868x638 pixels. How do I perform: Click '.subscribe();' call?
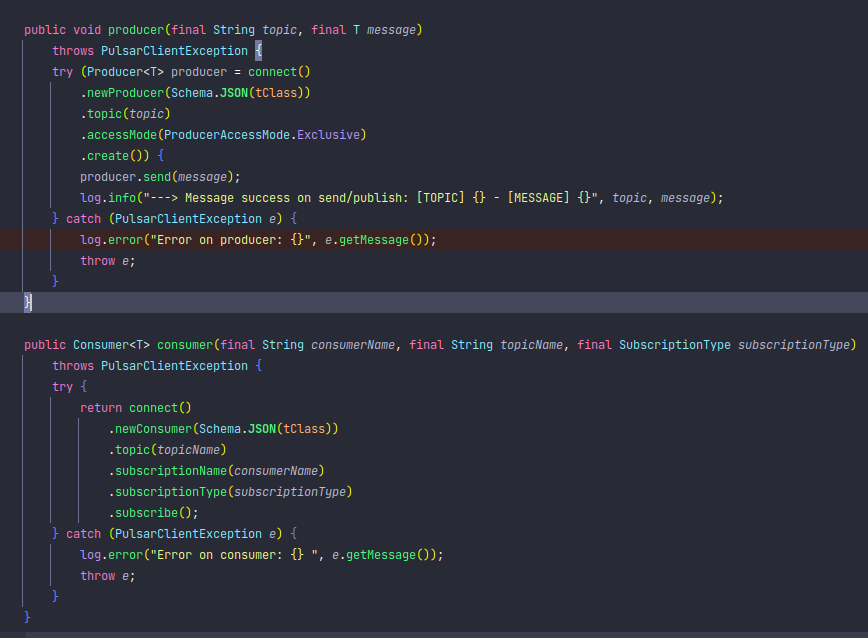[153, 513]
